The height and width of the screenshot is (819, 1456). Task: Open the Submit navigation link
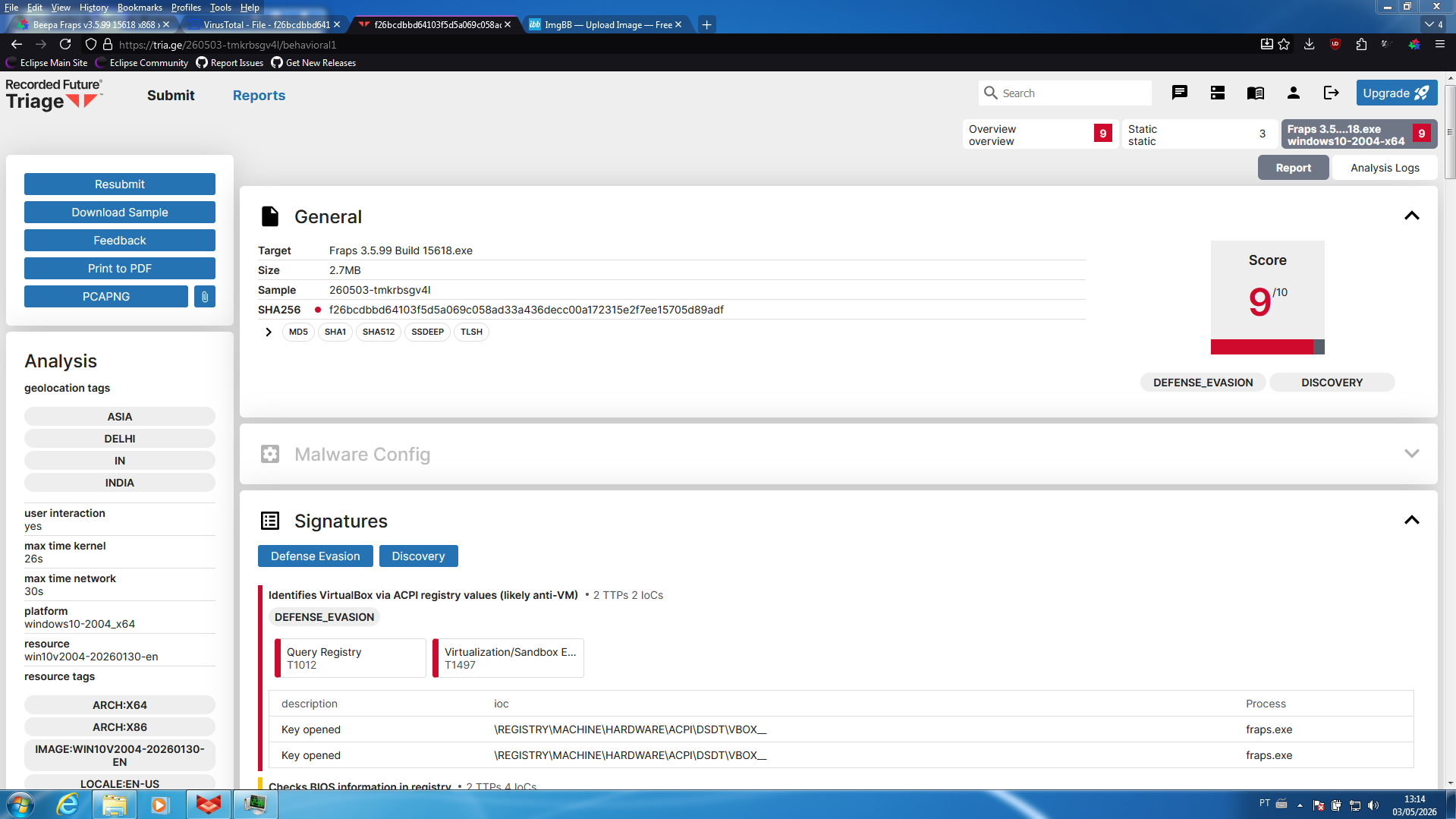point(171,96)
